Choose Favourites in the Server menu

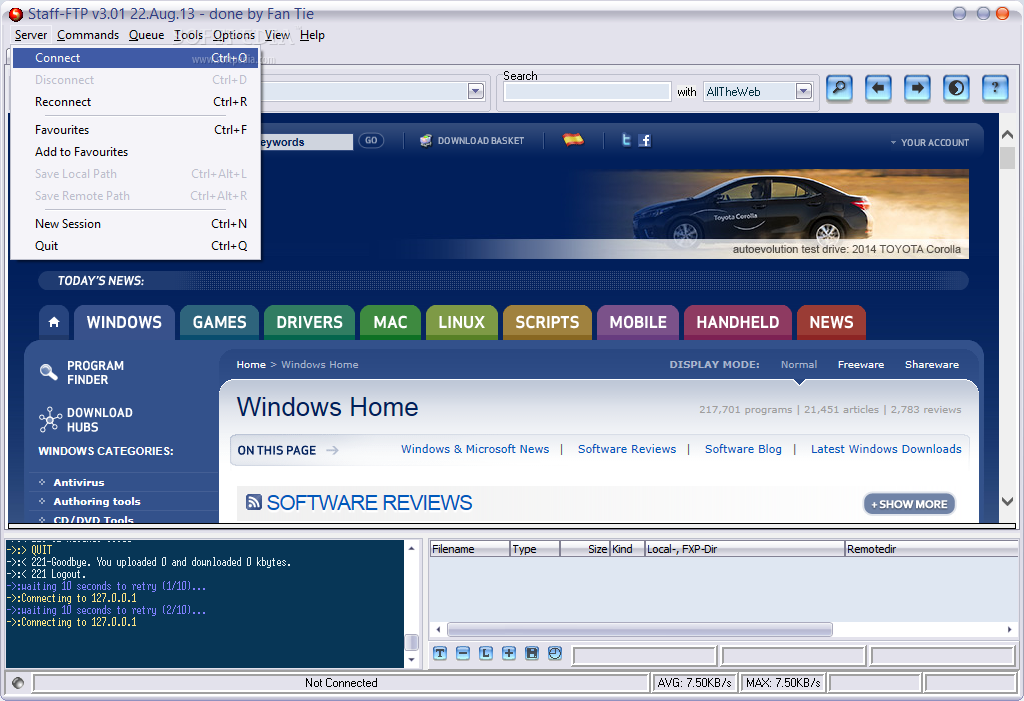pos(135,130)
